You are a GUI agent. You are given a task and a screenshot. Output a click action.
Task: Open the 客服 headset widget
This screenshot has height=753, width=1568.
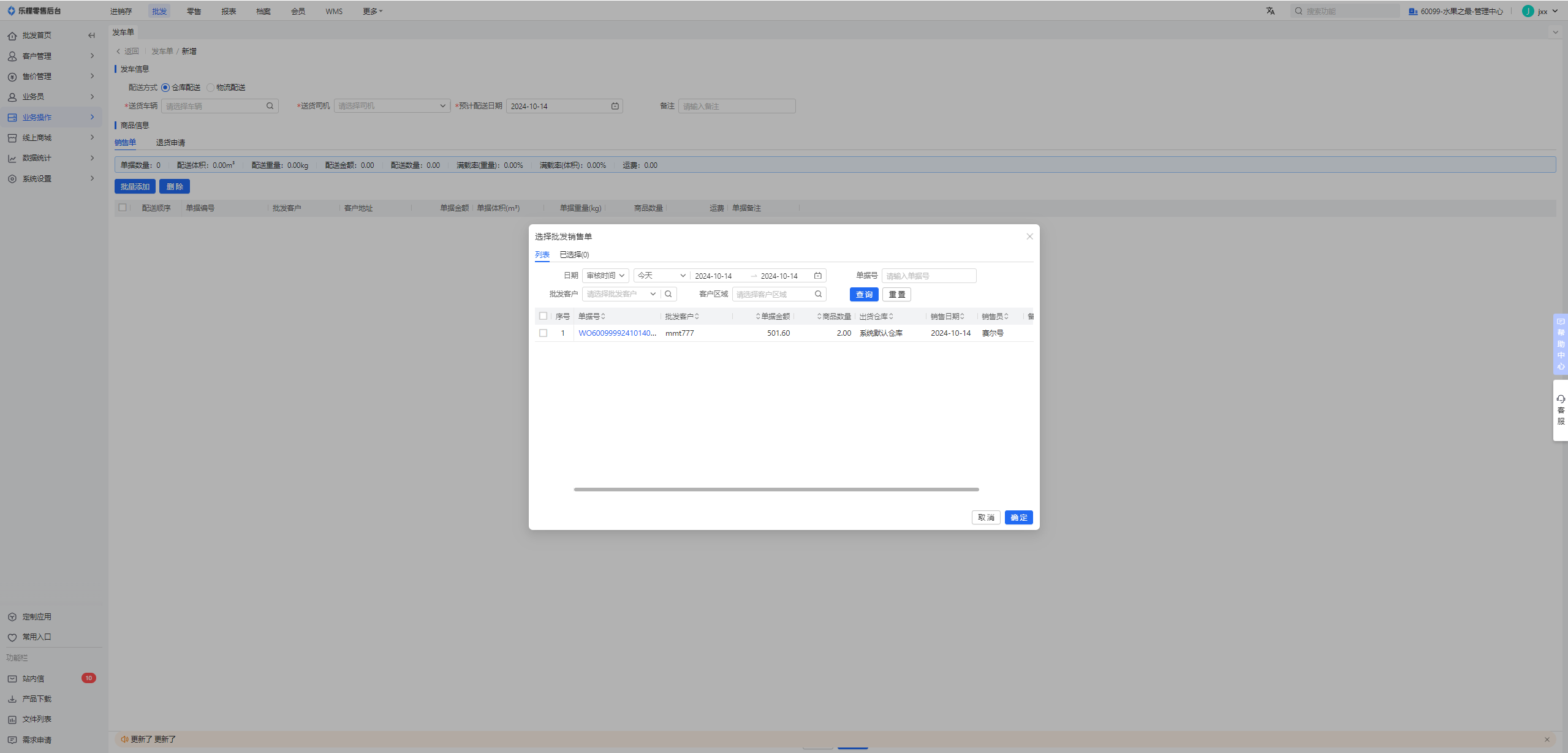1561,410
